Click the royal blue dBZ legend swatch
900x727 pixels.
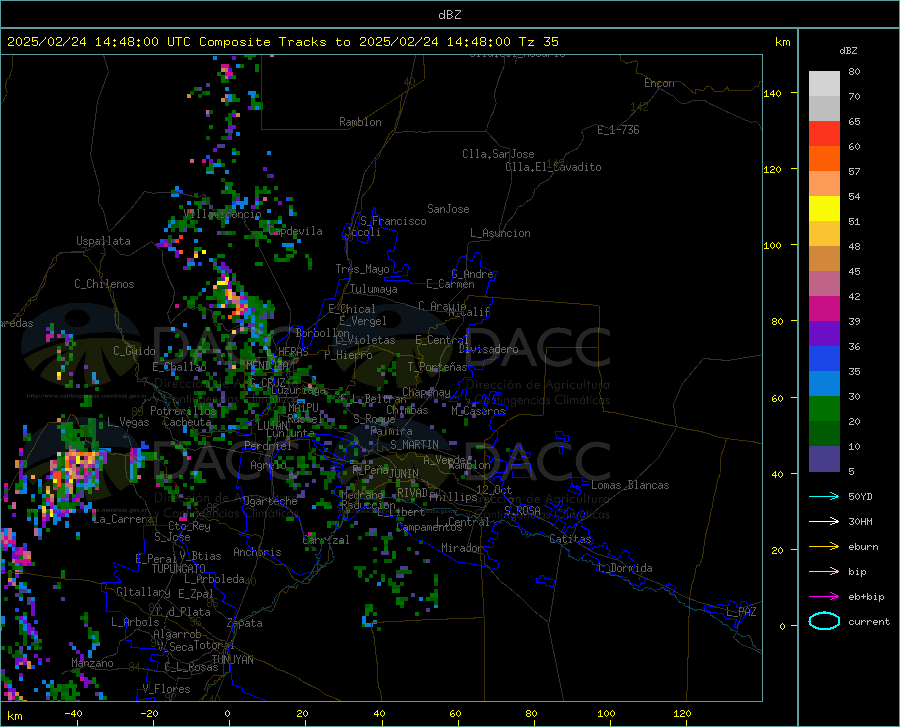[x=824, y=359]
